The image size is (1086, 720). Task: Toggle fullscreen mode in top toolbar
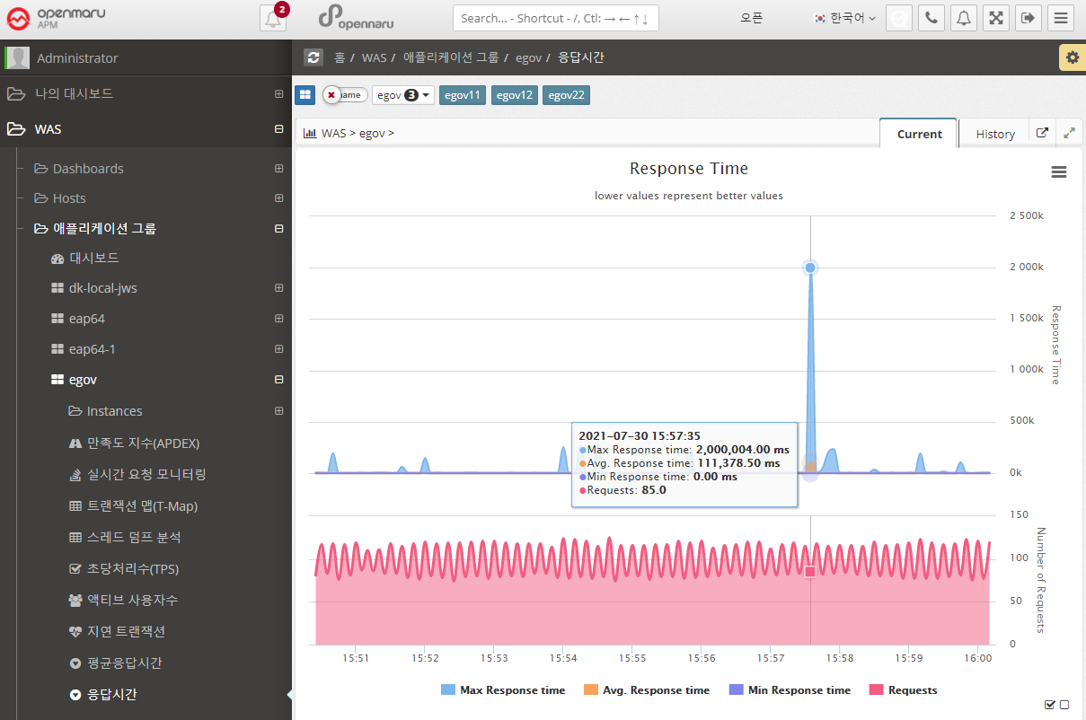996,18
